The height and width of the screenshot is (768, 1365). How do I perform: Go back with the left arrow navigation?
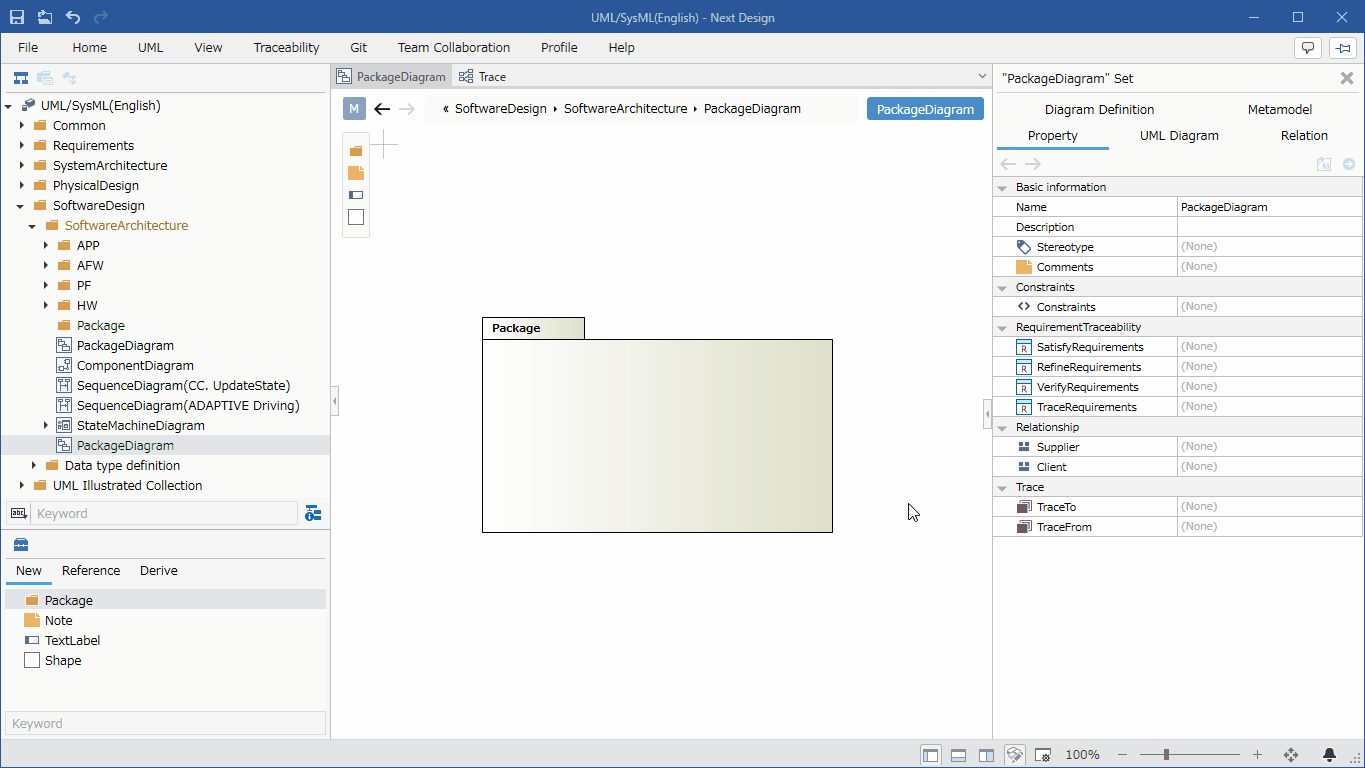click(382, 109)
